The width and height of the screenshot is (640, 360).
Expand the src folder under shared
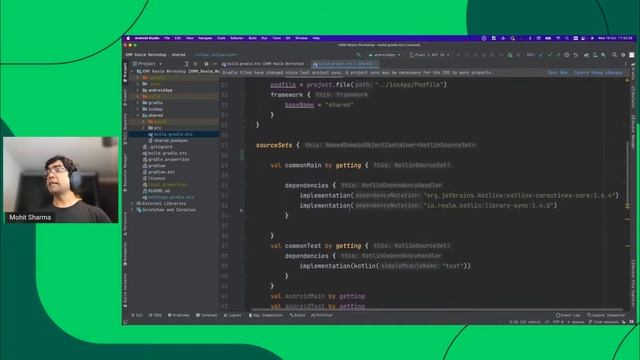[x=144, y=128]
